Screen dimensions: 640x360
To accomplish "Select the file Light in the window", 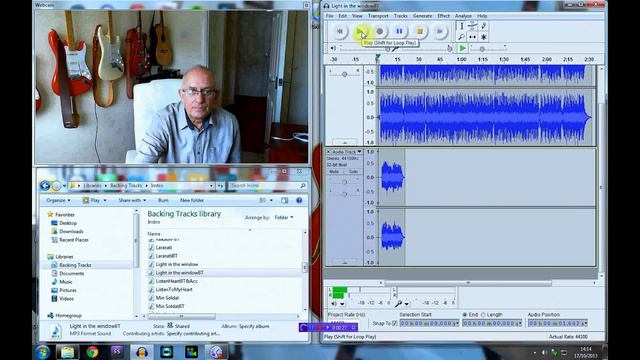I will [x=177, y=264].
